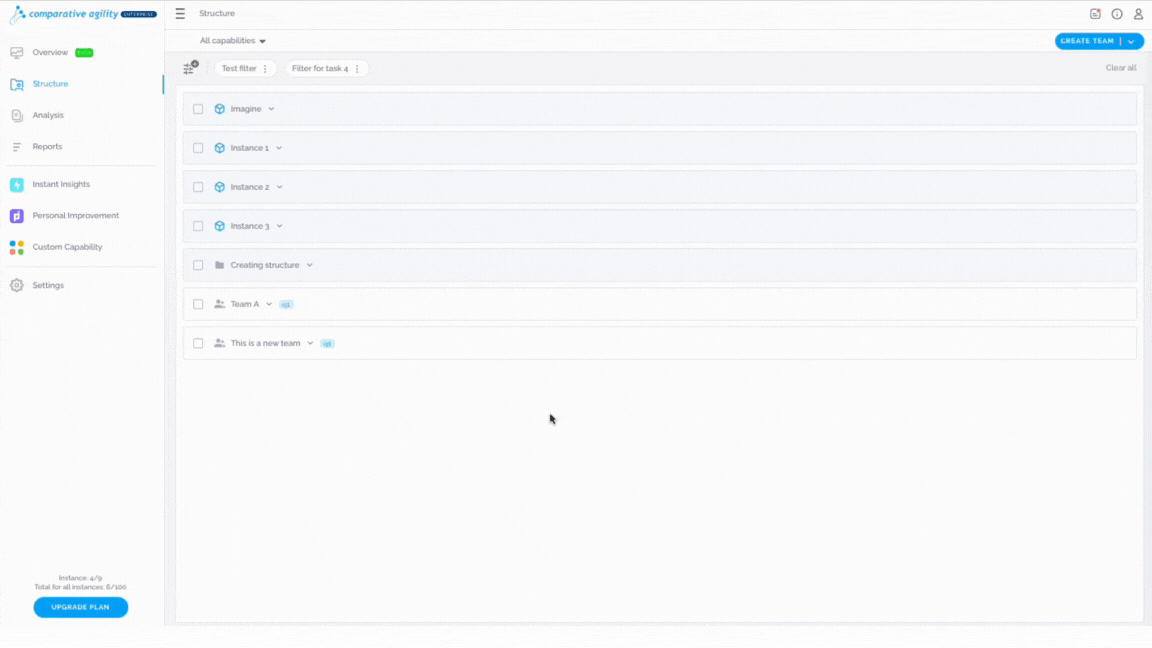The height and width of the screenshot is (648, 1152).
Task: Open Reports in sidebar
Action: pyautogui.click(x=47, y=147)
